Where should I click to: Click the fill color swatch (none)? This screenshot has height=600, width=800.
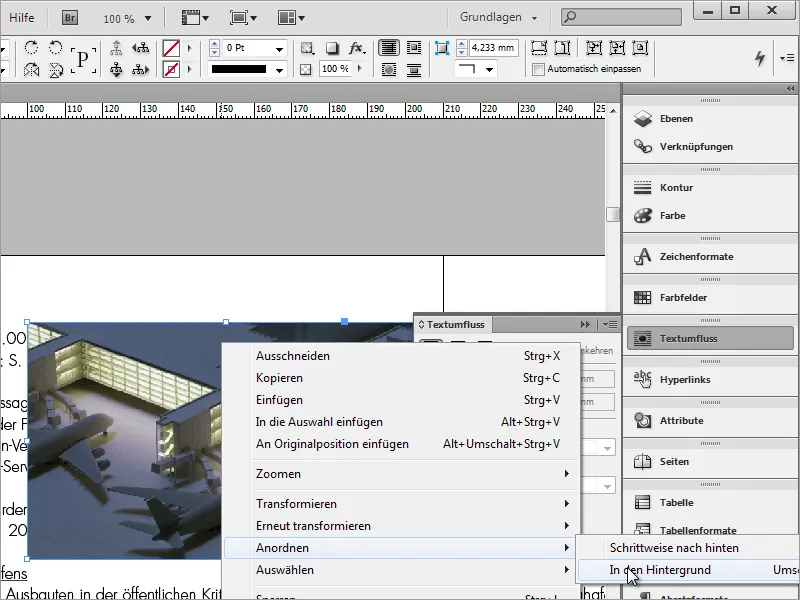[x=171, y=48]
